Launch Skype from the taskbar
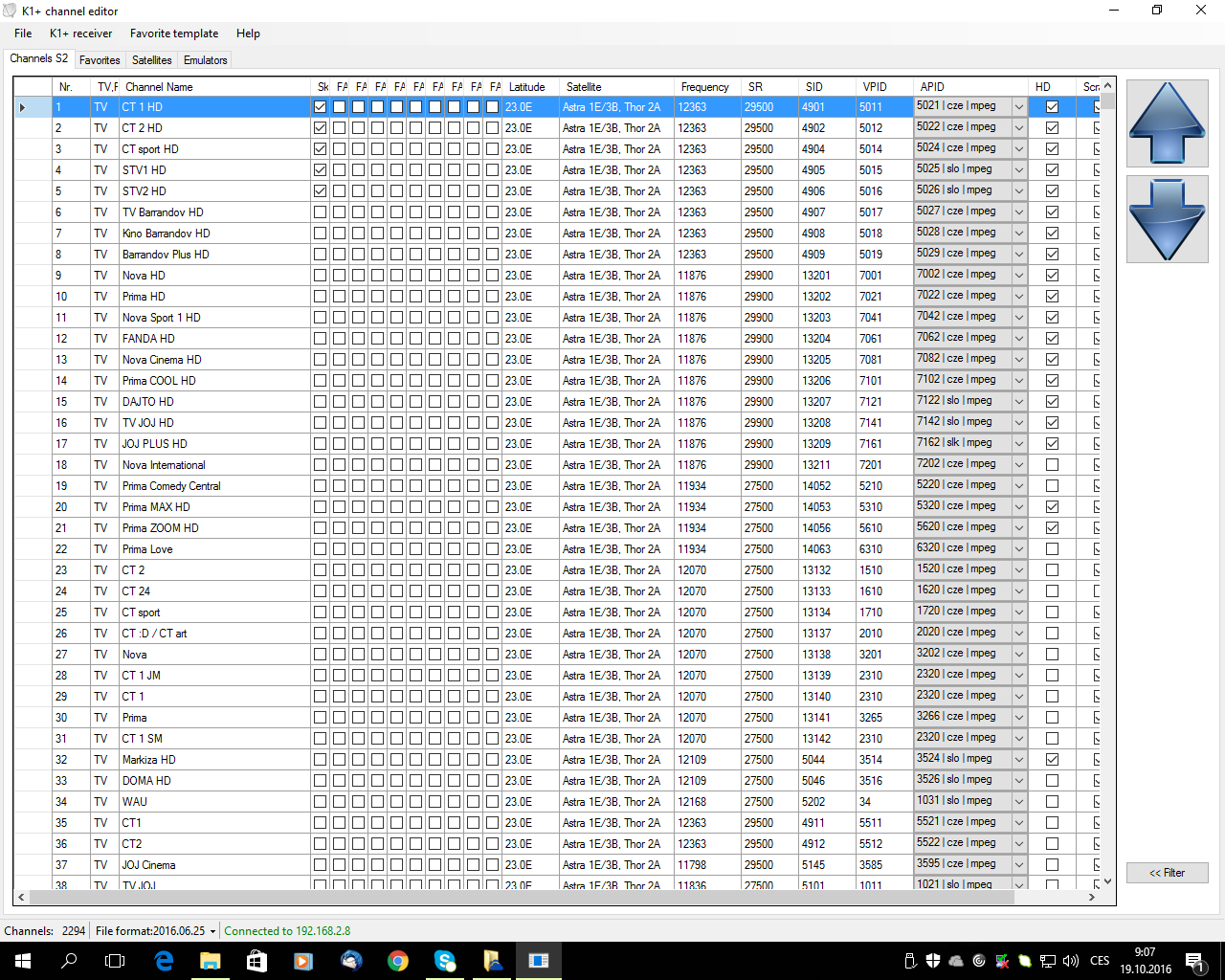1225x980 pixels. coord(445,961)
